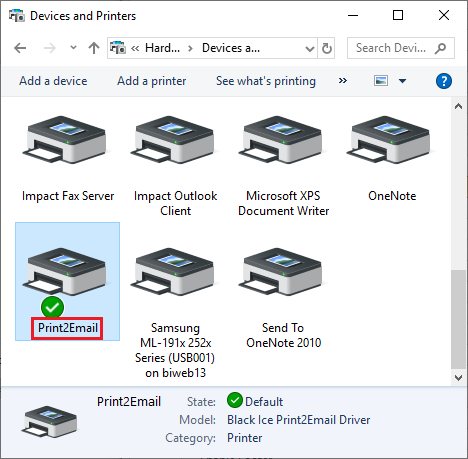Open the view options dropdown arrow
The image size is (468, 459).
pos(402,81)
